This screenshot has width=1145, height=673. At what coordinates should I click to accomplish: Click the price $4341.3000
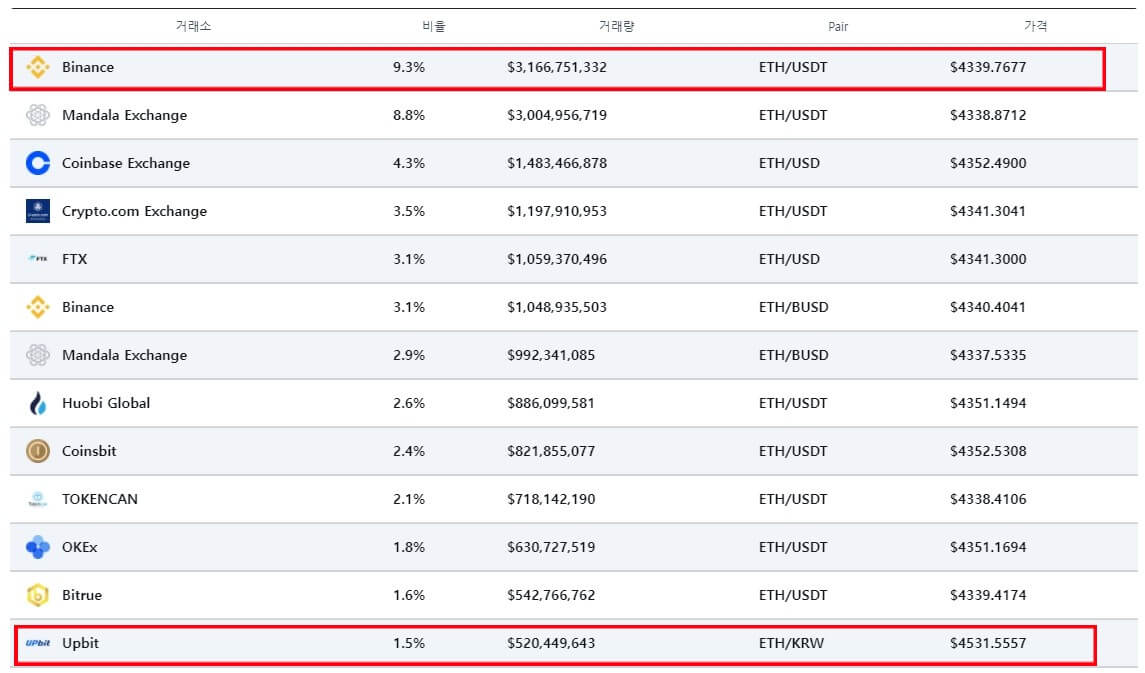[x=988, y=259]
